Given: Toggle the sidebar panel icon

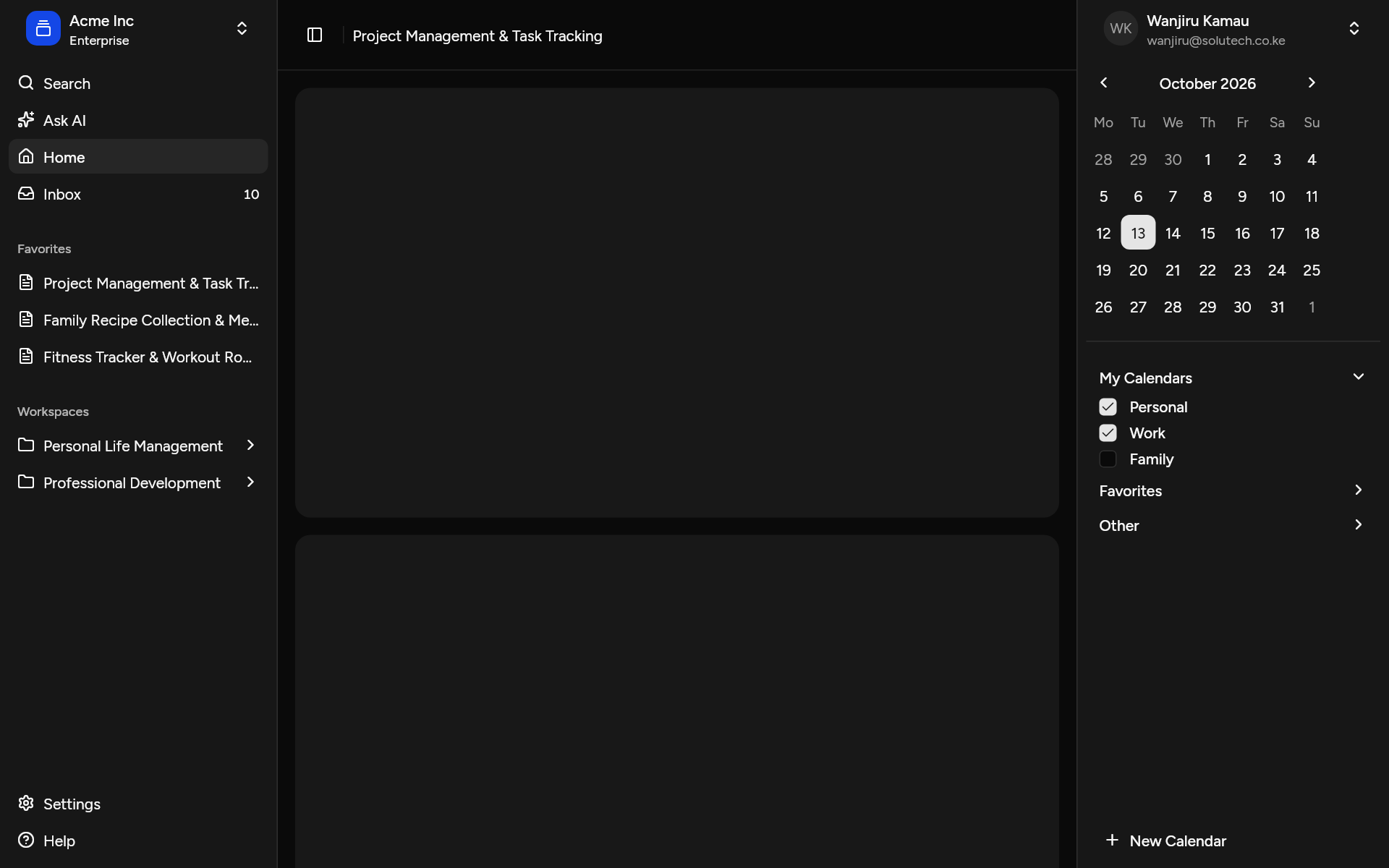Looking at the screenshot, I should point(315,35).
